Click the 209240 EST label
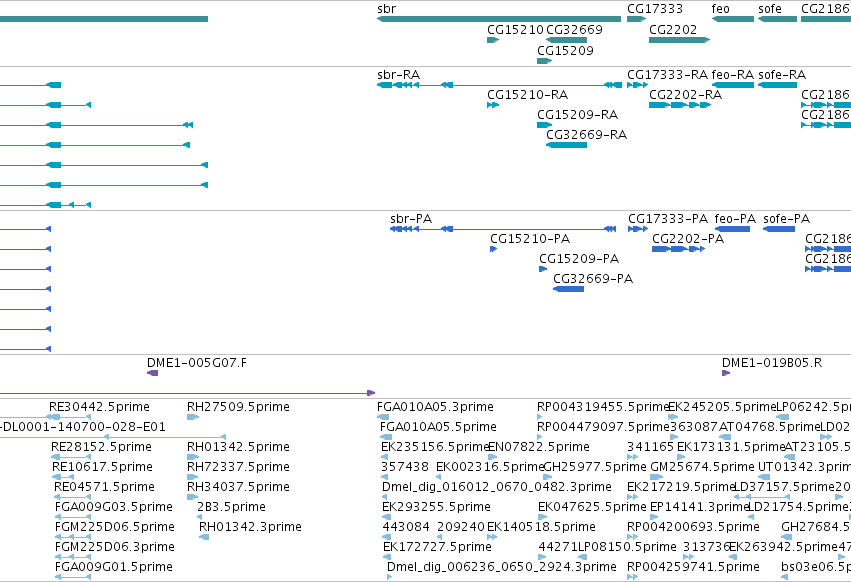This screenshot has height=582, width=851. [460, 527]
